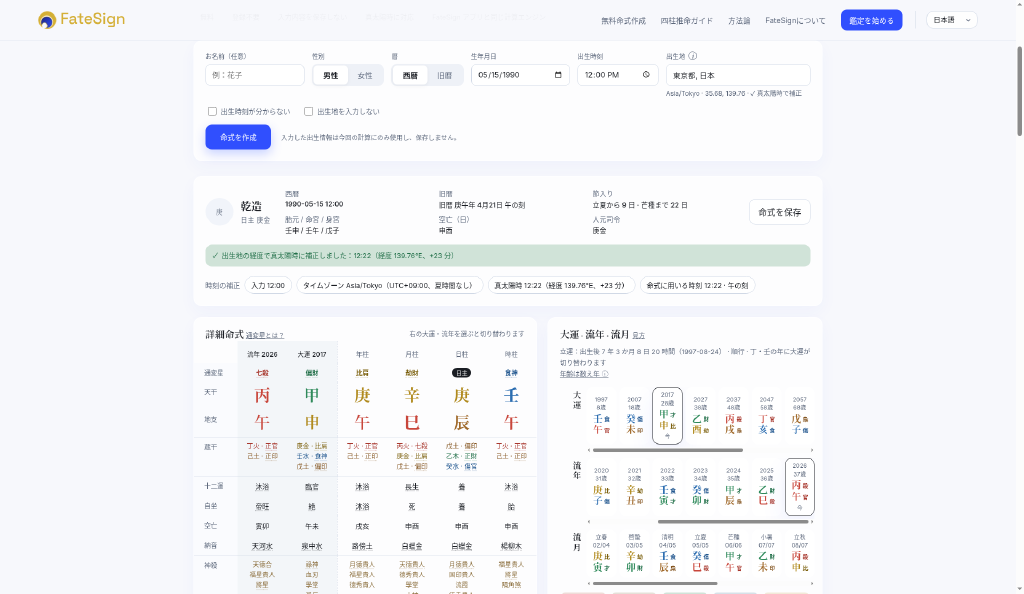Viewport: 1024px width, 594px height.
Task: Click the 命式を保存 button
Action: tap(779, 212)
